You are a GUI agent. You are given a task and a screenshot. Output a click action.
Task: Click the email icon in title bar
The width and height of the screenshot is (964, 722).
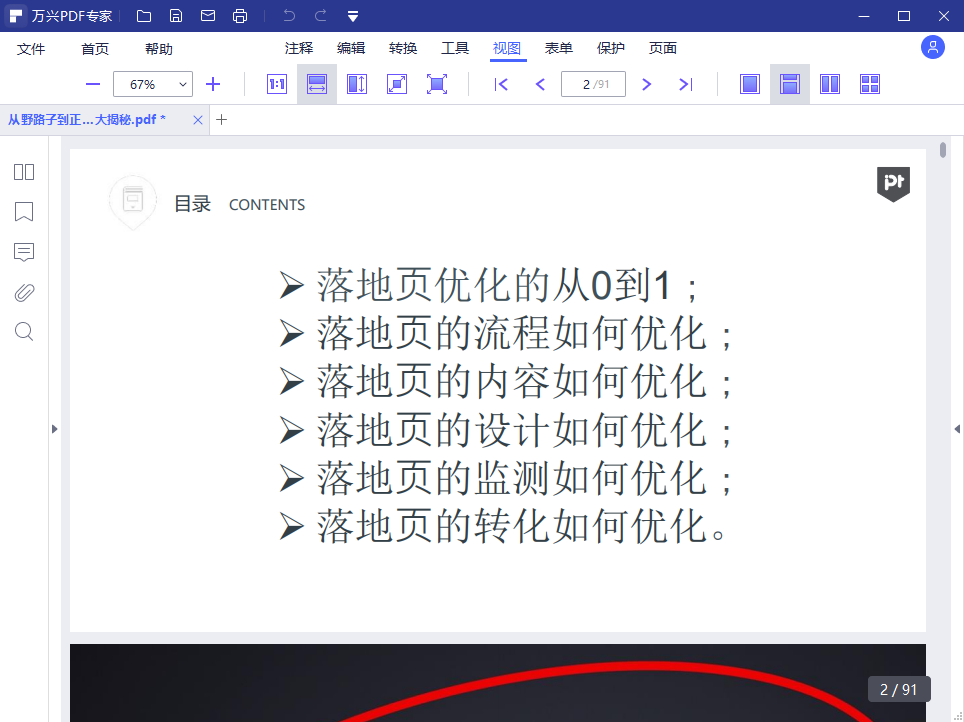(x=208, y=16)
